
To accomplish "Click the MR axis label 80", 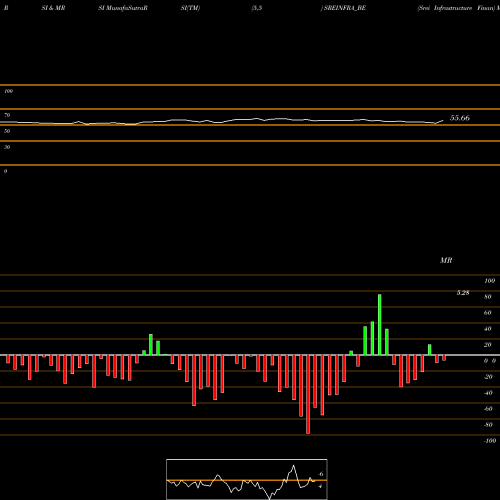I will [488, 297].
